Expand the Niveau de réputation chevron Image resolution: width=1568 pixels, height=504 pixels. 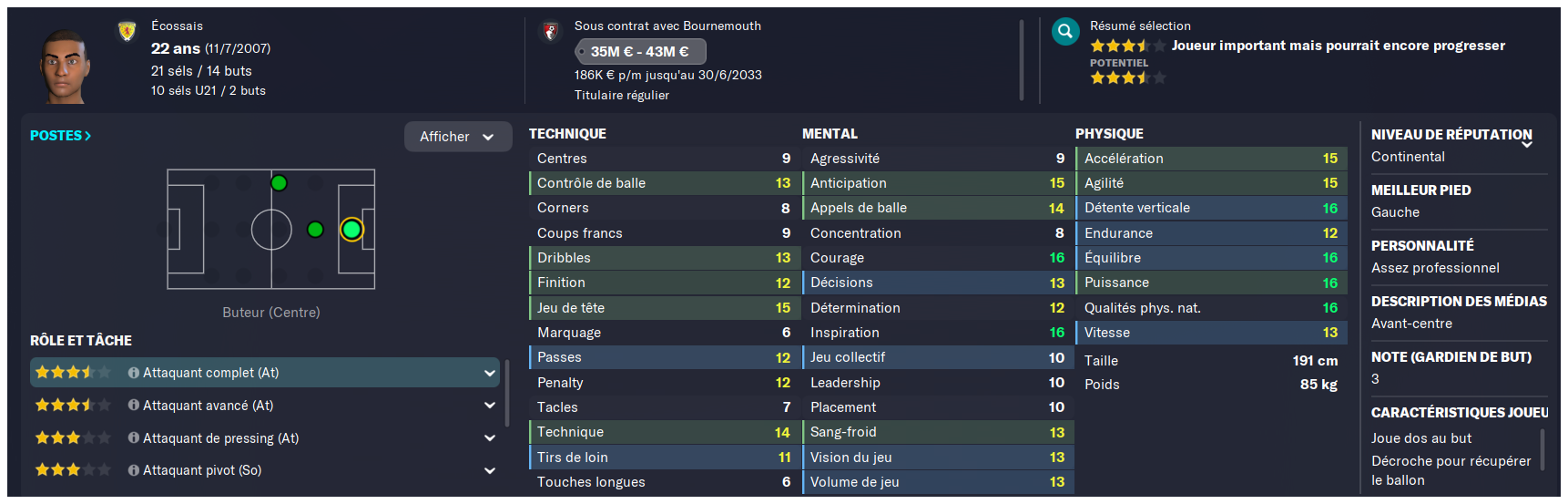[x=1527, y=144]
